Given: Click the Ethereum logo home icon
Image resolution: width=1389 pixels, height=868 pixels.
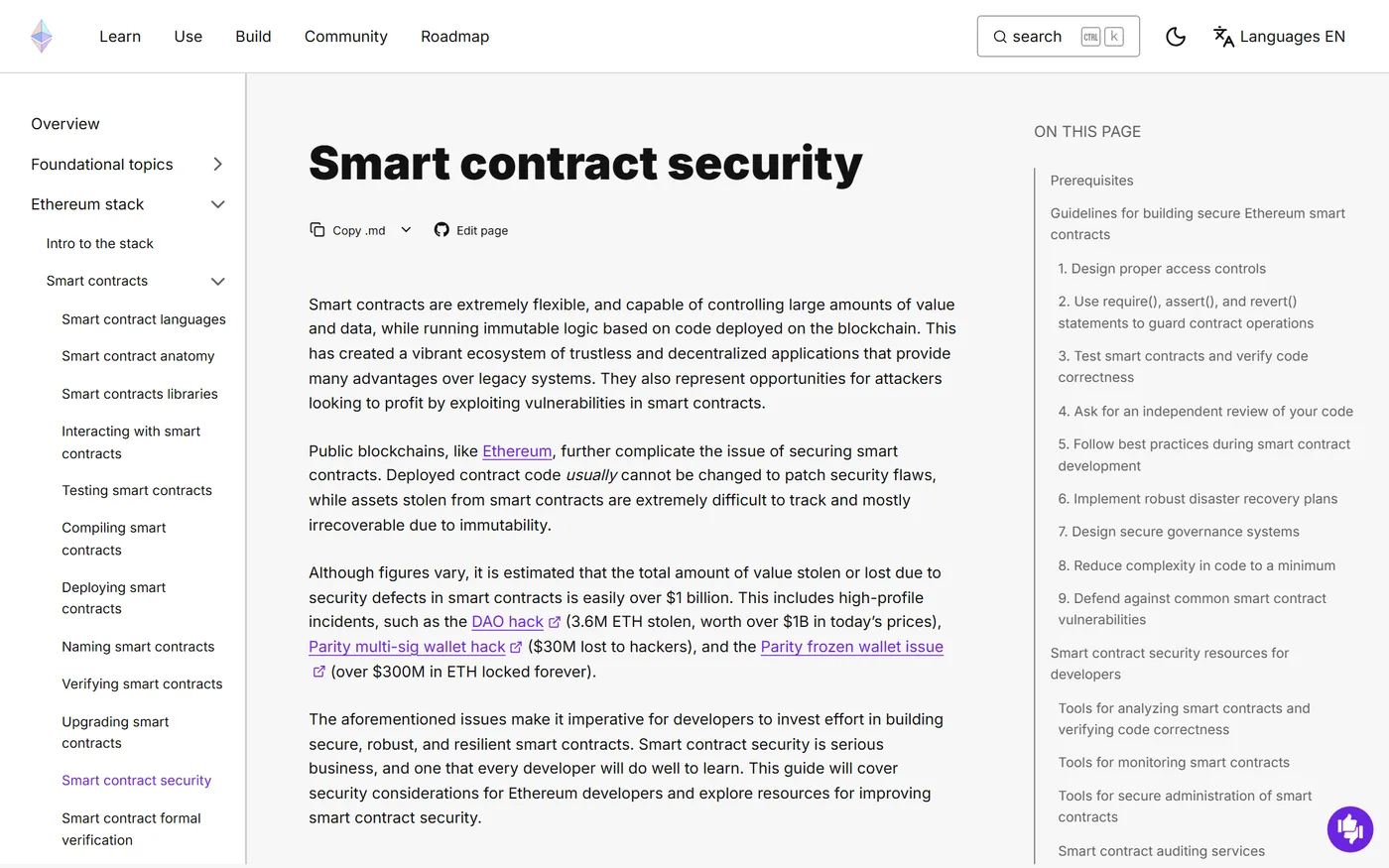Looking at the screenshot, I should (42, 36).
